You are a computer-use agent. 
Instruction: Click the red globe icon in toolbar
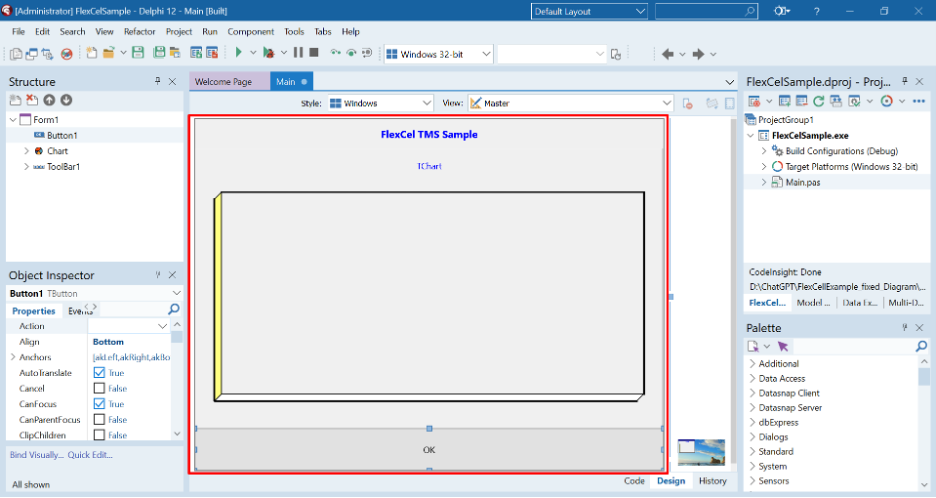(x=67, y=54)
